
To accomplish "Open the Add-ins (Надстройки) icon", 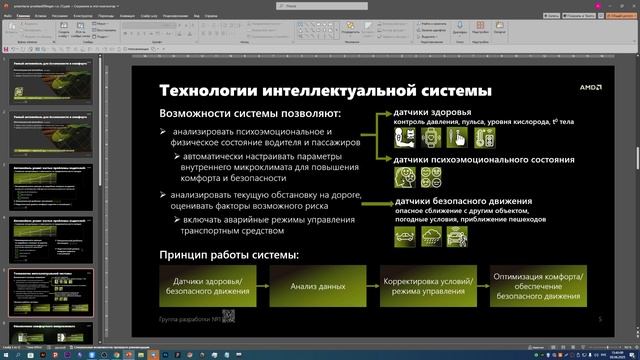I will pyautogui.click(x=480, y=28).
